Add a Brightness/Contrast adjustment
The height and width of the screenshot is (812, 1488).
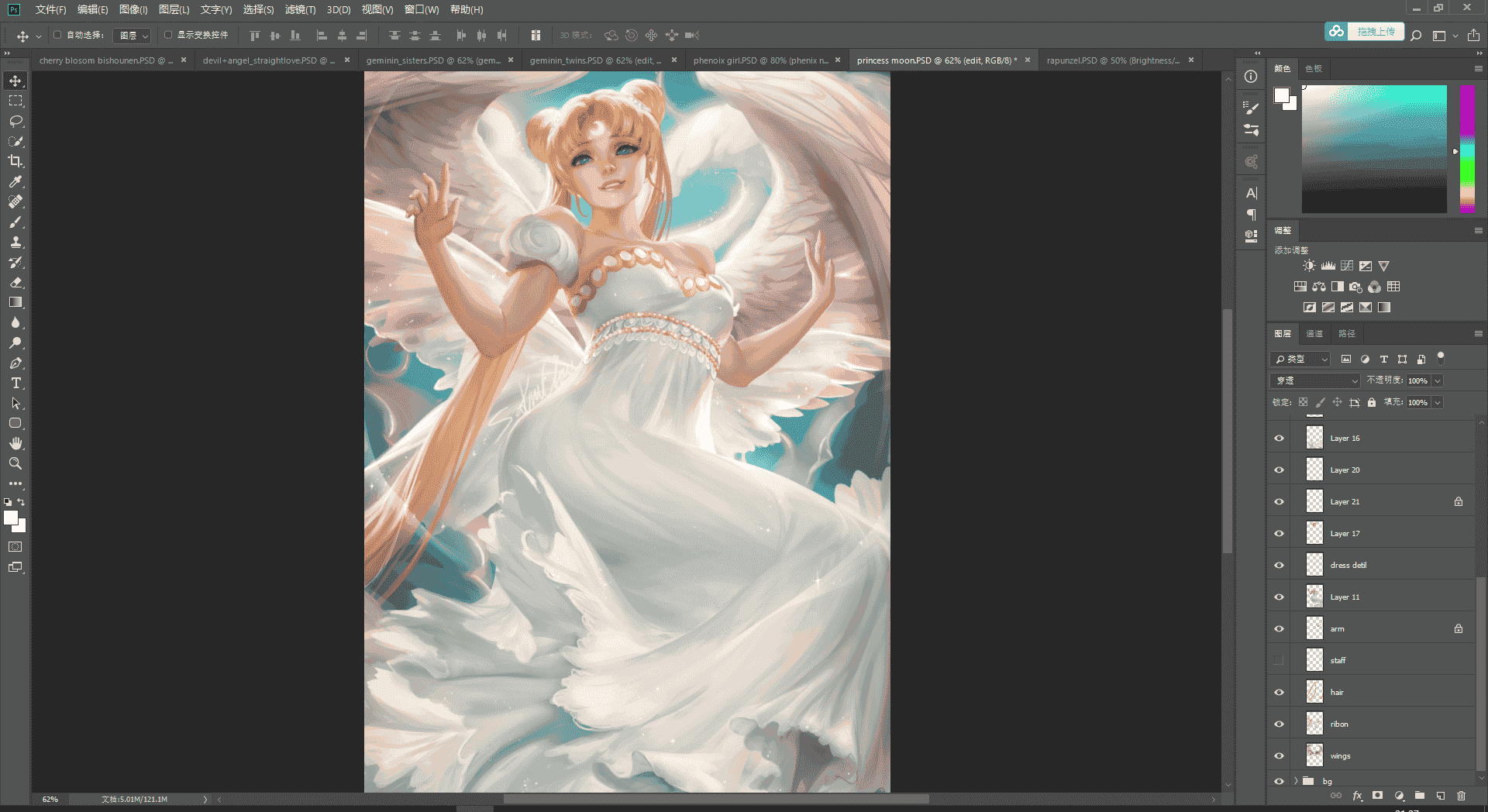pos(1309,266)
